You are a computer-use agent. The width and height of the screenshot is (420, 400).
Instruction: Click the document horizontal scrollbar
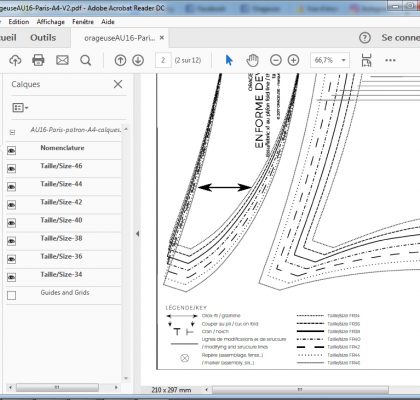[x=300, y=389]
